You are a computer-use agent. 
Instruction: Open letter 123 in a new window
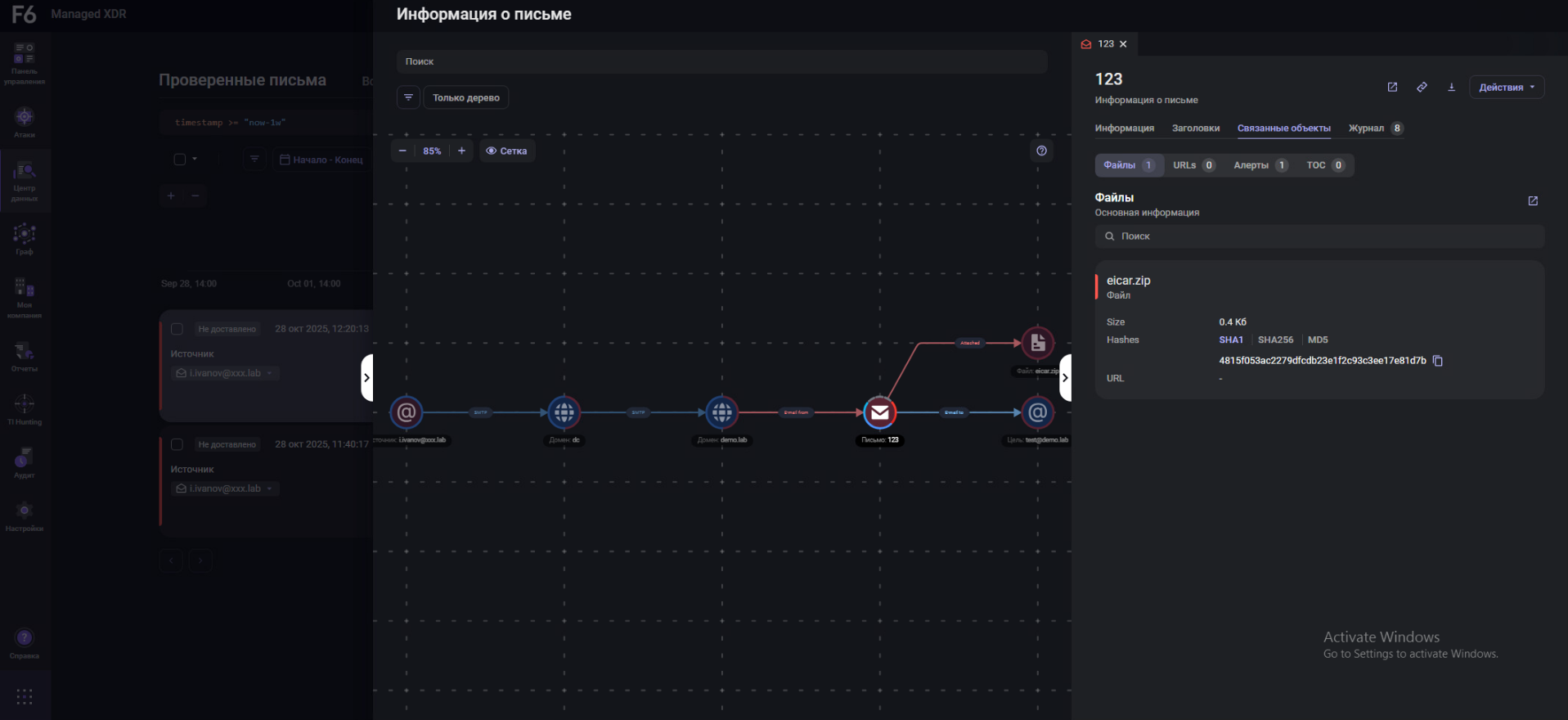coord(1392,88)
